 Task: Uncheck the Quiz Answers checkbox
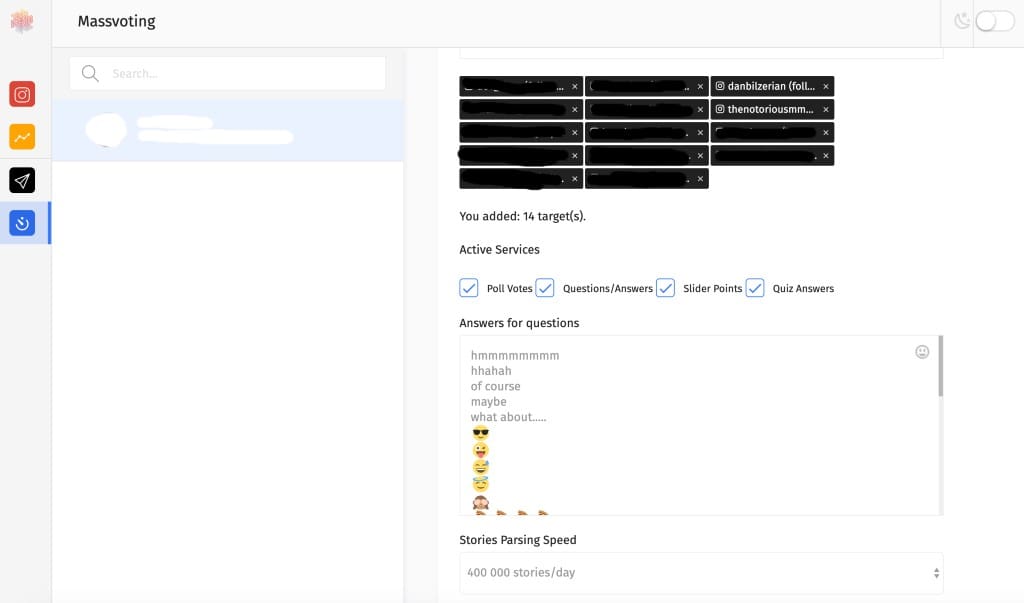tap(754, 288)
